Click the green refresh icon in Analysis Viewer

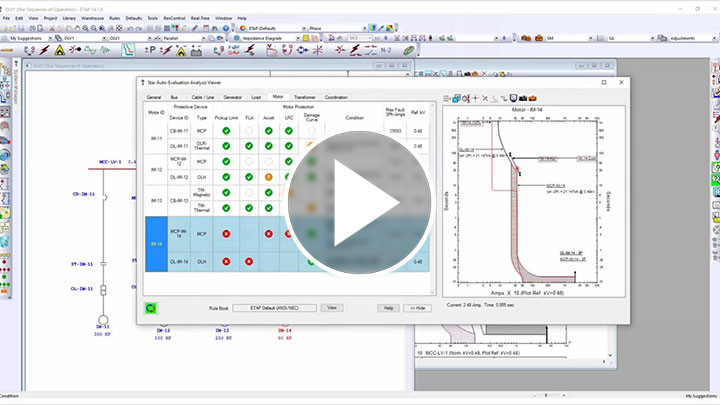click(x=151, y=308)
